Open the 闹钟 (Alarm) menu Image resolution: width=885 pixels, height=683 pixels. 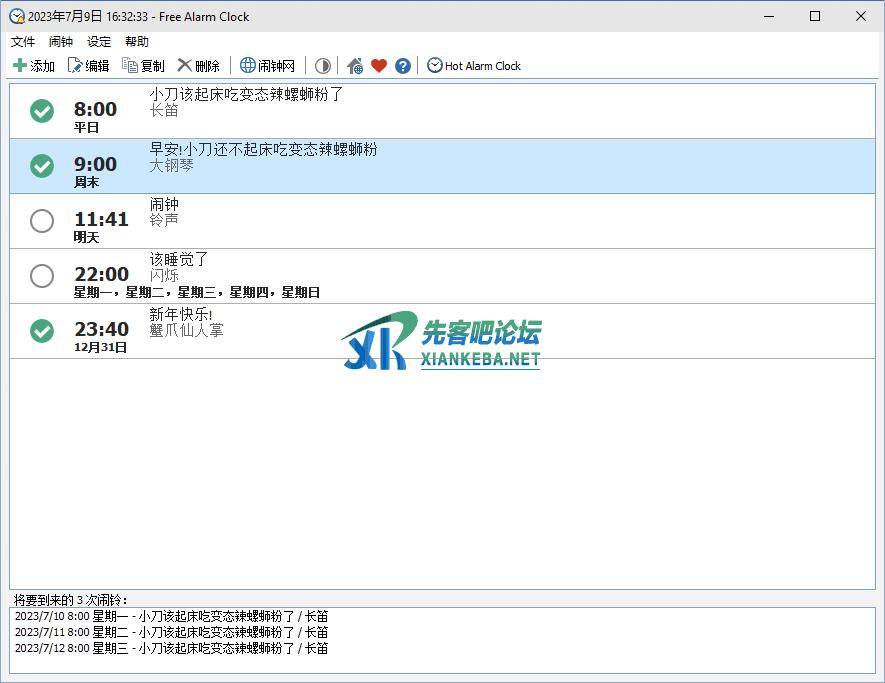[61, 42]
